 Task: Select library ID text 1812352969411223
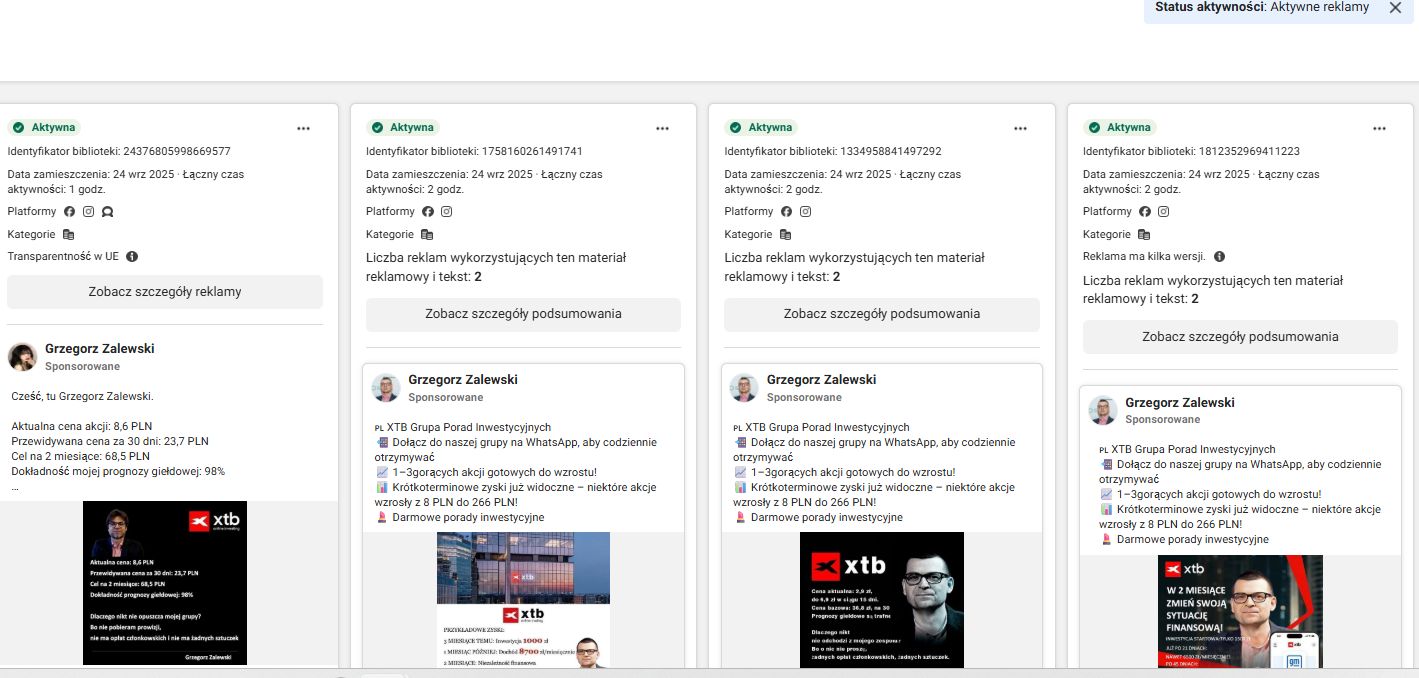point(1250,152)
